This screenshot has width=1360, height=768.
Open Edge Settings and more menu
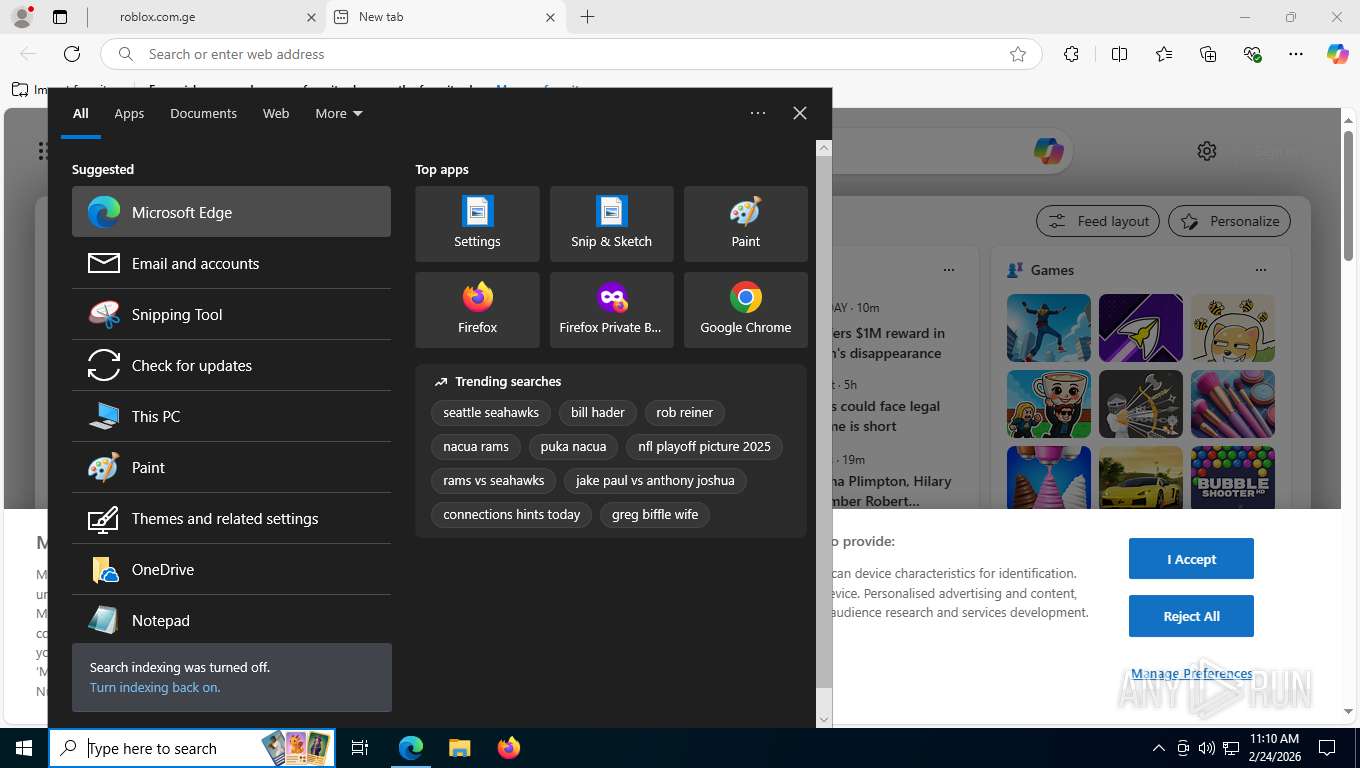coord(1296,54)
